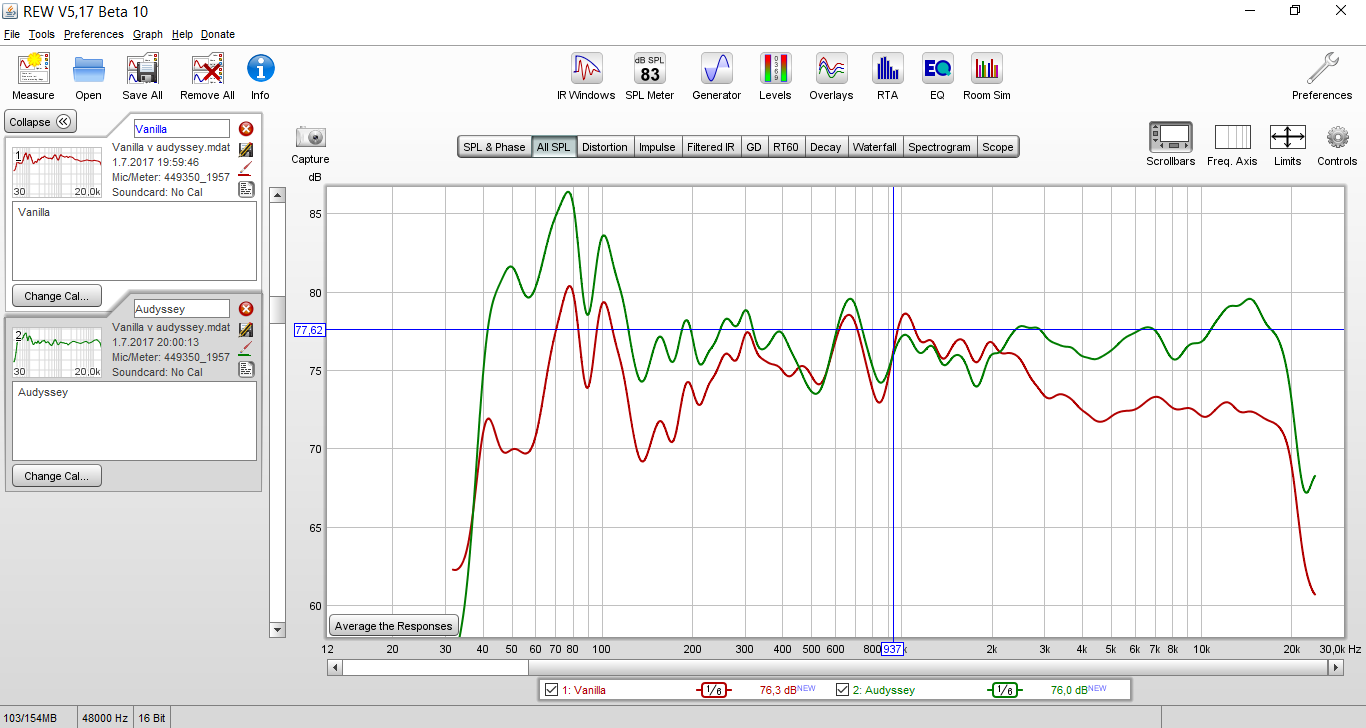Select the Vanilla measurement thumbnail

click(x=57, y=171)
